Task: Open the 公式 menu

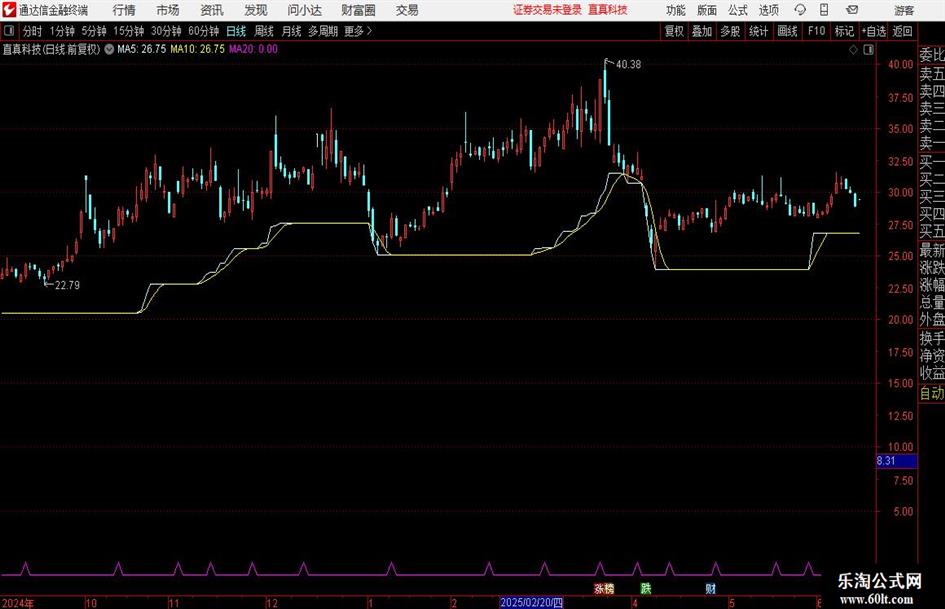Action: [x=738, y=10]
